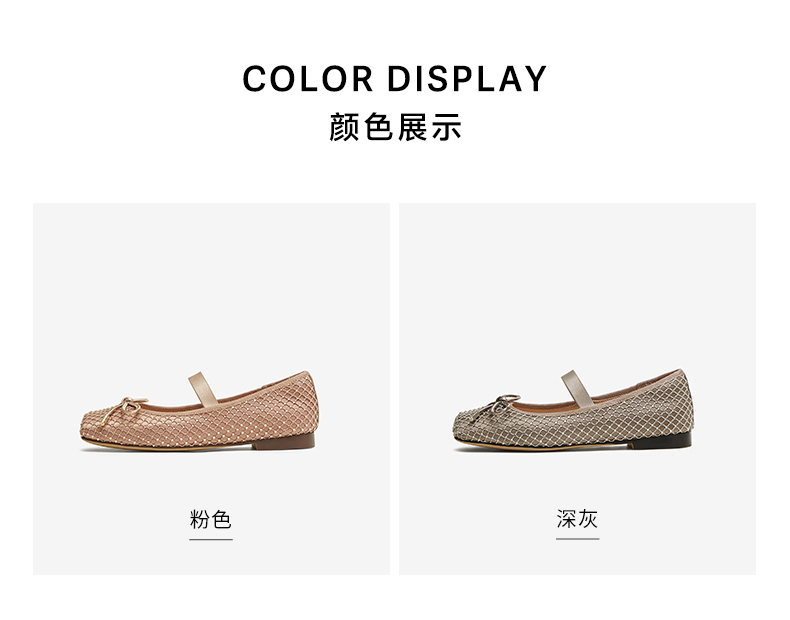Image resolution: width=790 pixels, height=620 pixels.
Task: Click the pink shoe product image
Action: click(x=199, y=410)
